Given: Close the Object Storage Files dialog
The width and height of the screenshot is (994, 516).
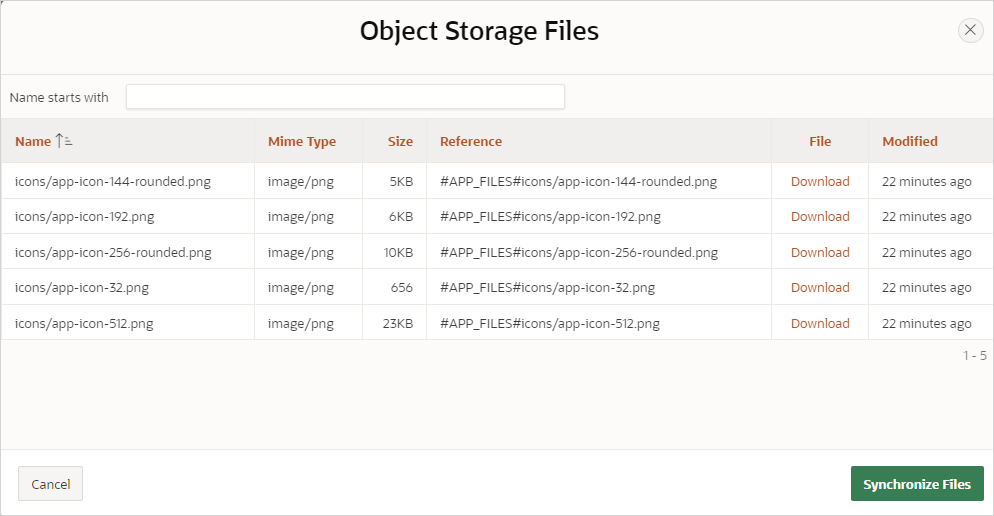Looking at the screenshot, I should pos(970,30).
